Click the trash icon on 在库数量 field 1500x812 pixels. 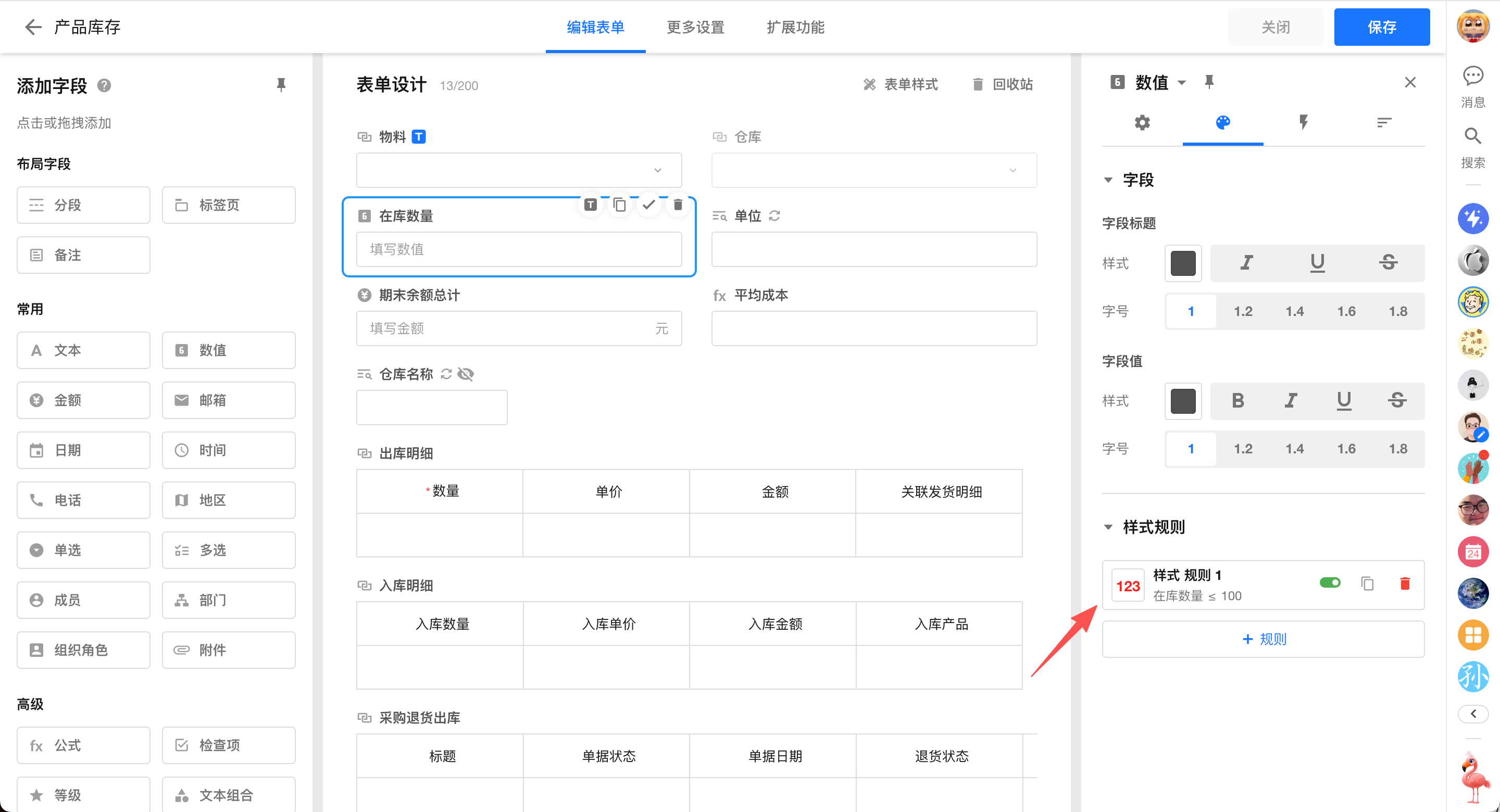pyautogui.click(x=678, y=205)
